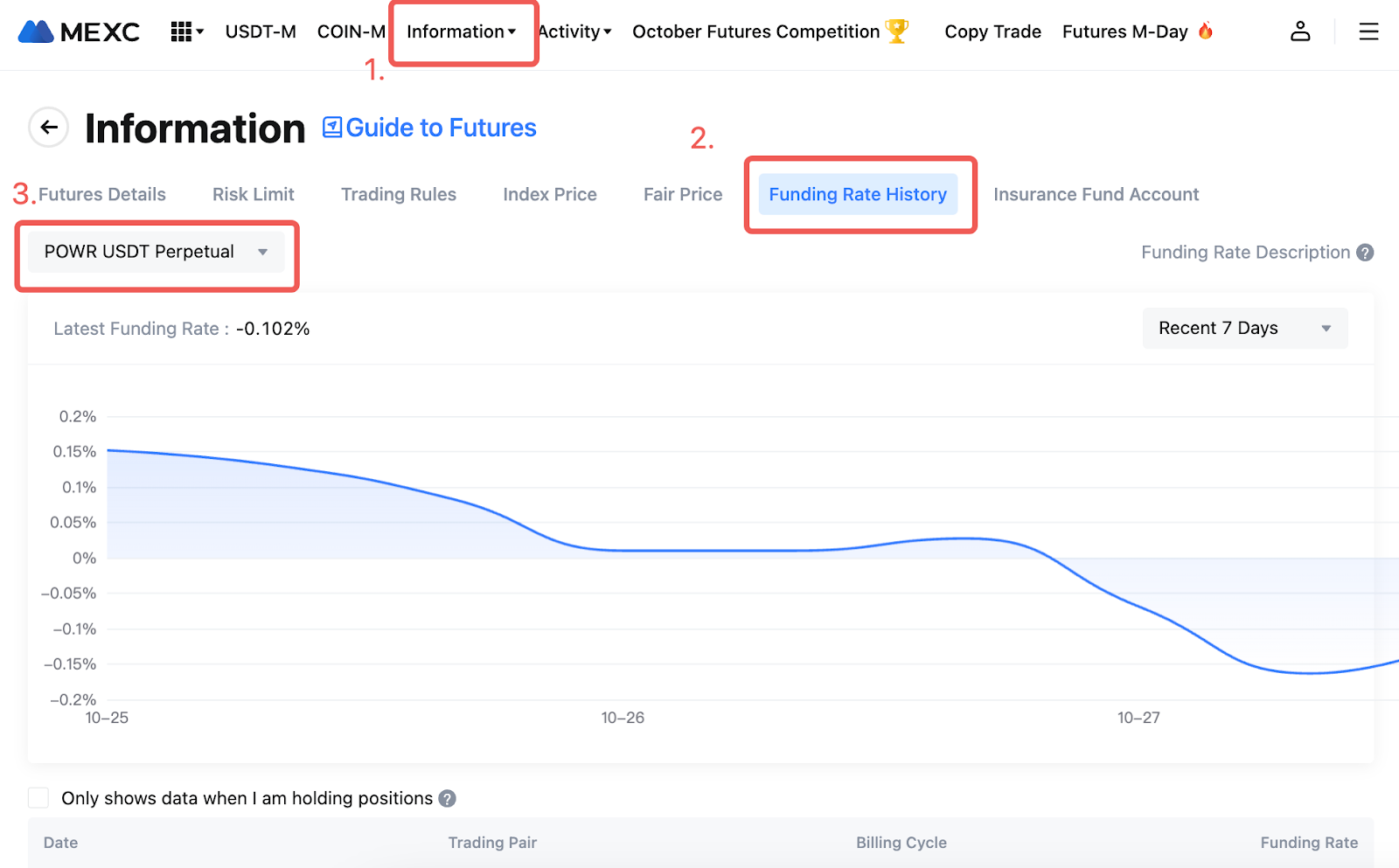1399x868 pixels.
Task: Open the hamburger menu icon
Action: 1368,32
